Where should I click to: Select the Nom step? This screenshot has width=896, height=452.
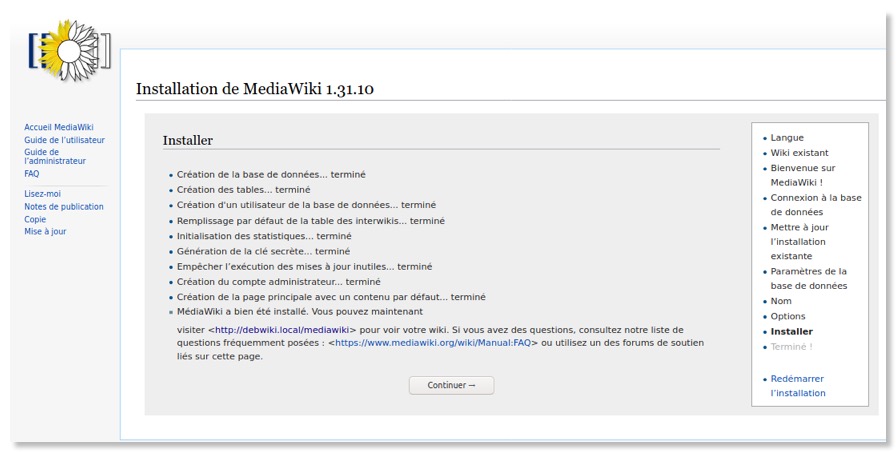pos(781,301)
